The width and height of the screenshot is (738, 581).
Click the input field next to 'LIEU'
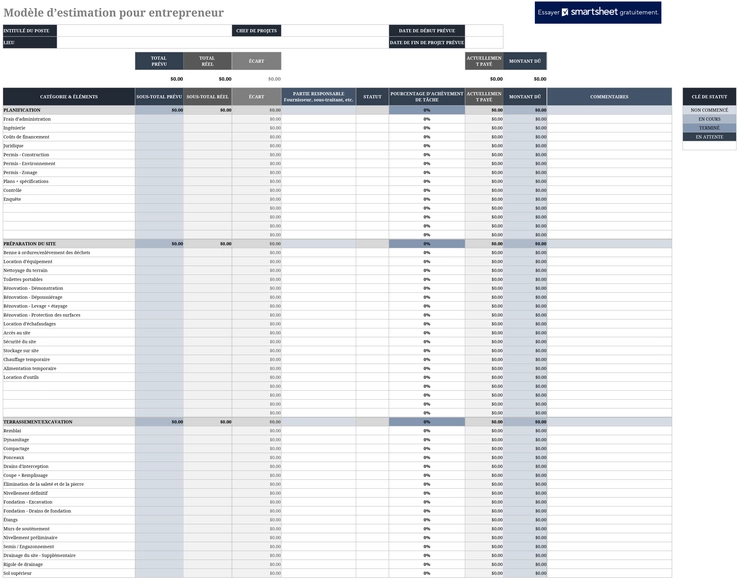point(223,42)
